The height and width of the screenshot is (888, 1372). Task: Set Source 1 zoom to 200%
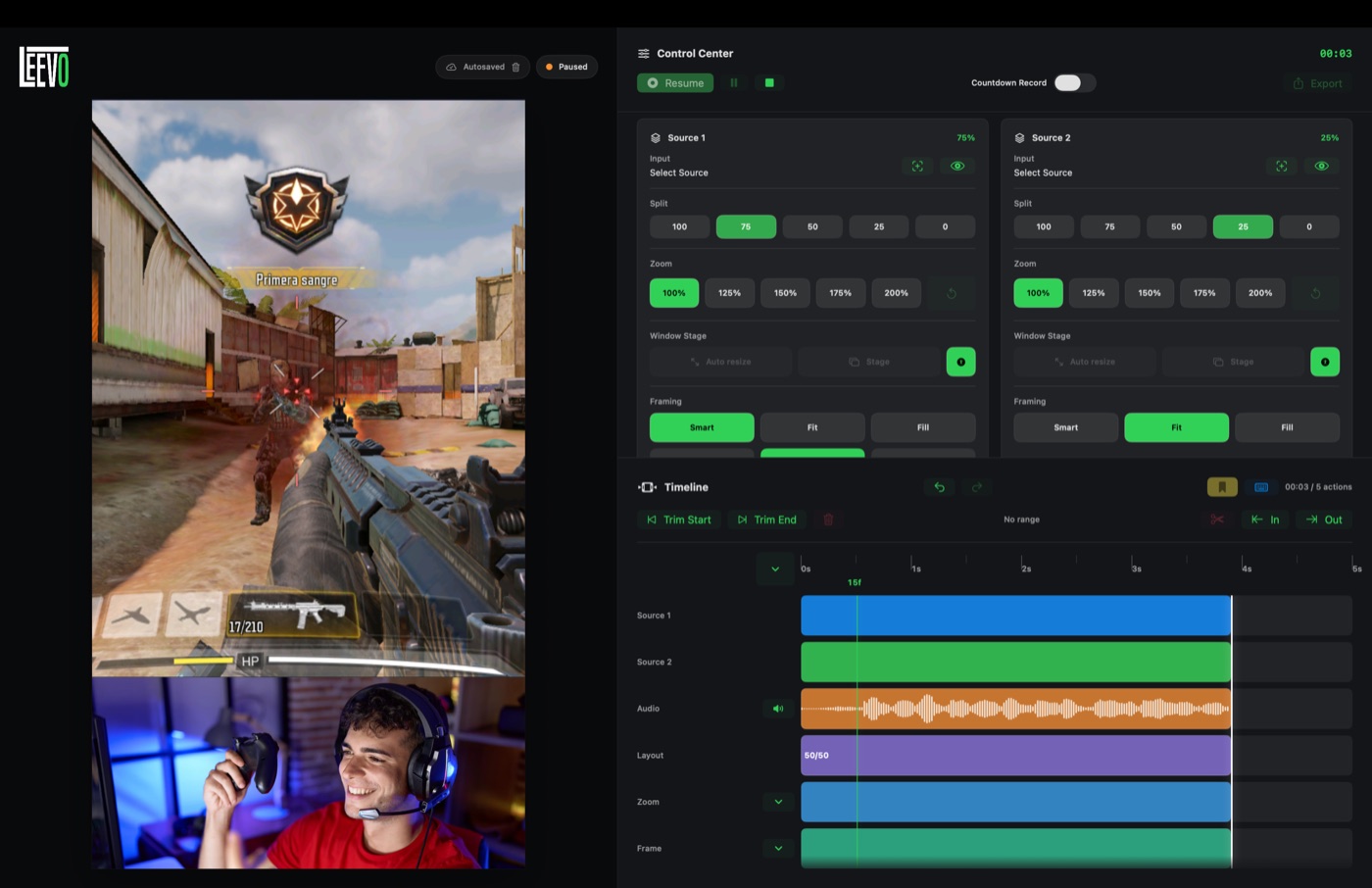pyautogui.click(x=897, y=293)
